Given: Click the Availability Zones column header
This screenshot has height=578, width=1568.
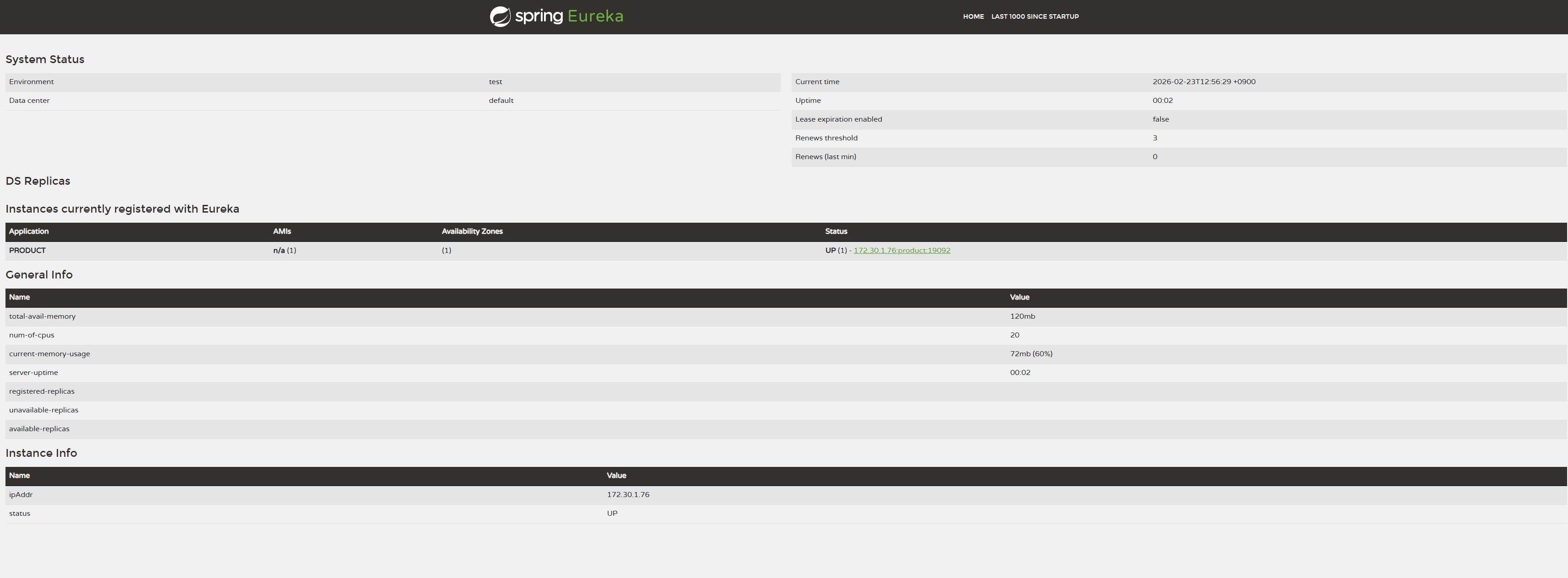Looking at the screenshot, I should (x=472, y=231).
